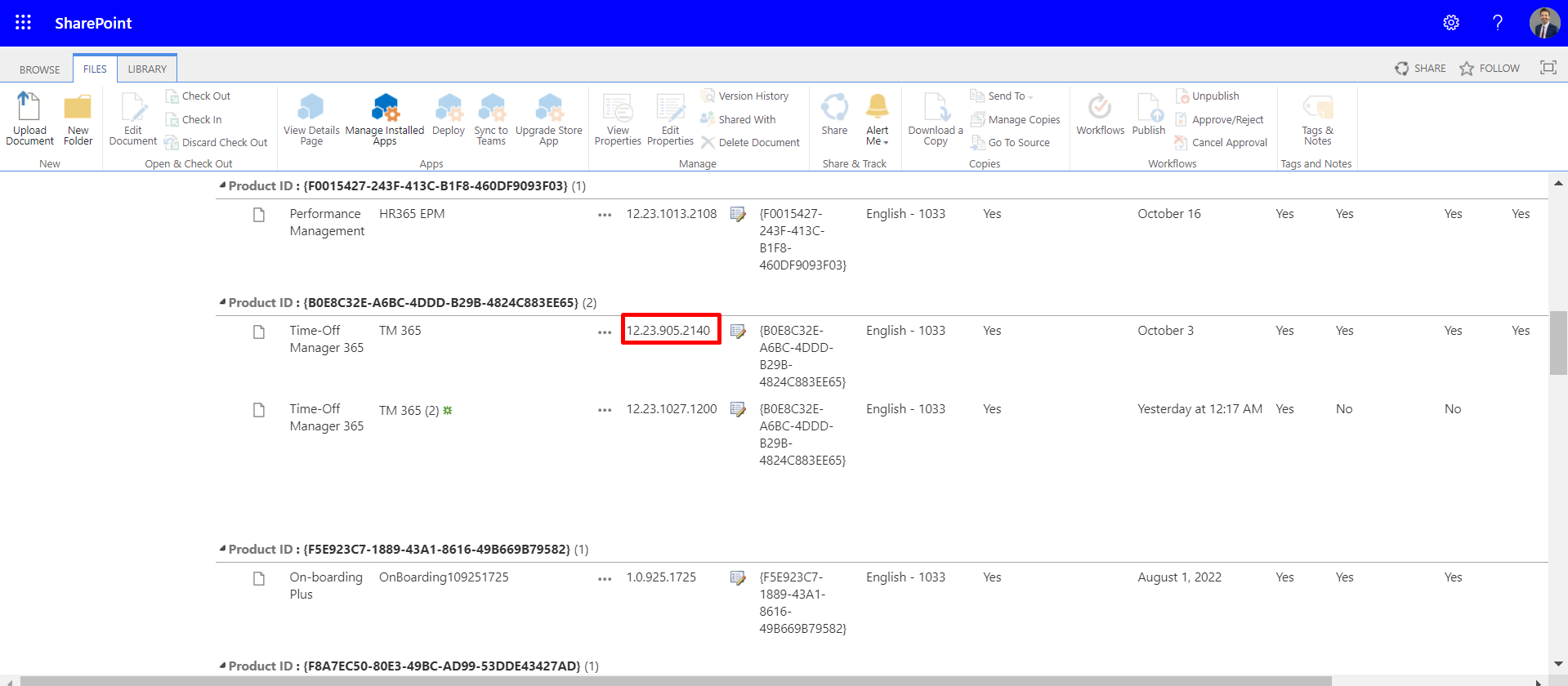The width and height of the screenshot is (1568, 686).
Task: Collapse Product ID B0E8C32E group
Action: [x=222, y=302]
